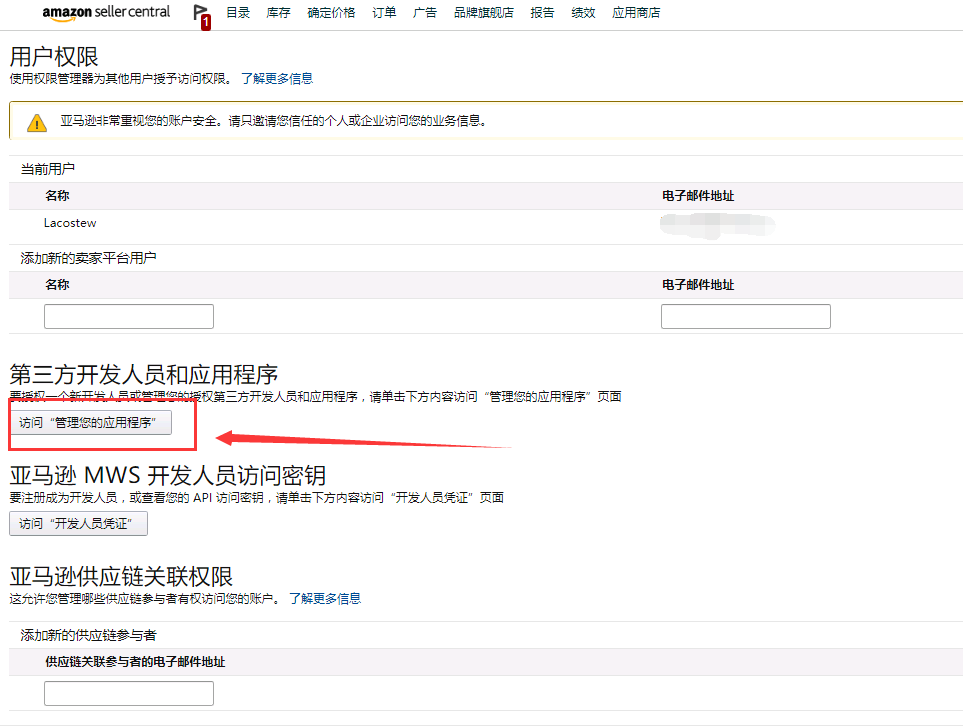Click the 用户权限 page heading

pos(54,56)
